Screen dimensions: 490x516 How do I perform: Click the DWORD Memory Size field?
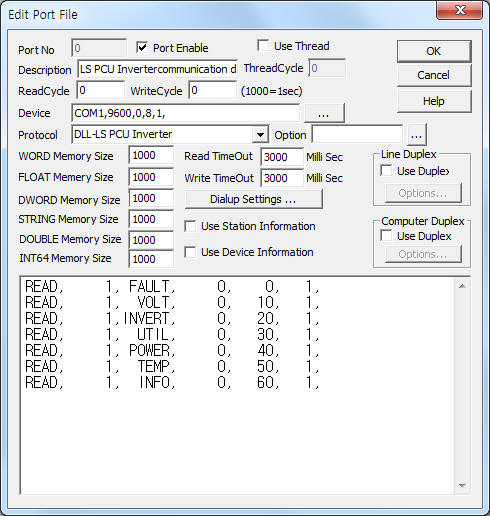[x=151, y=198]
